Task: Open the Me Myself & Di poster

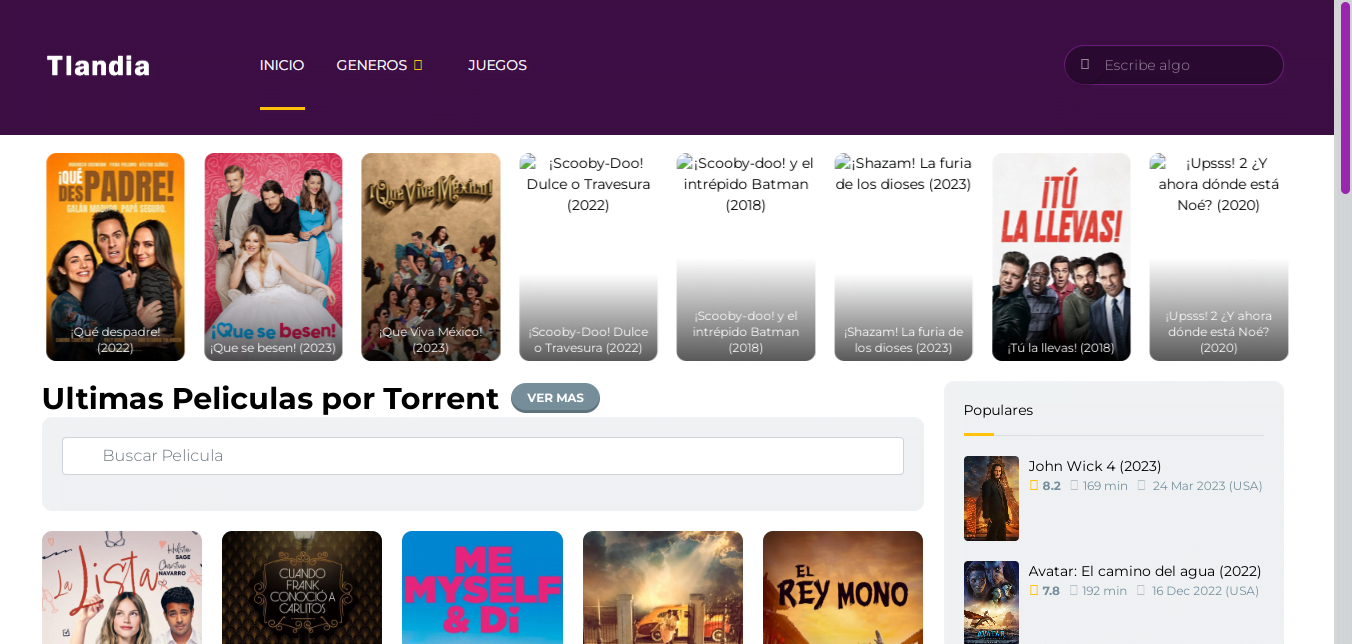Action: coord(482,588)
